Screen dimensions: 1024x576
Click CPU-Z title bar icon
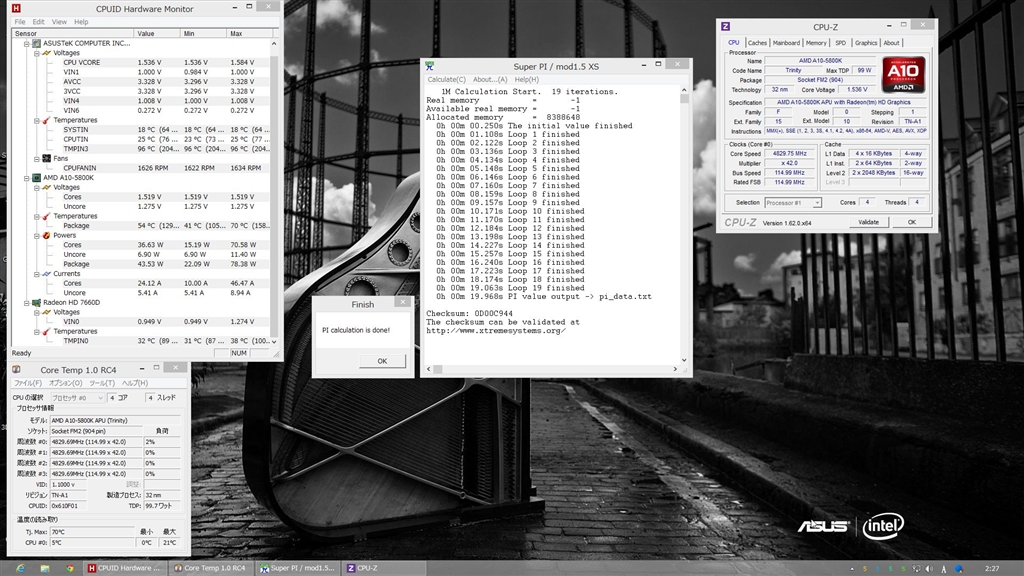[x=725, y=27]
